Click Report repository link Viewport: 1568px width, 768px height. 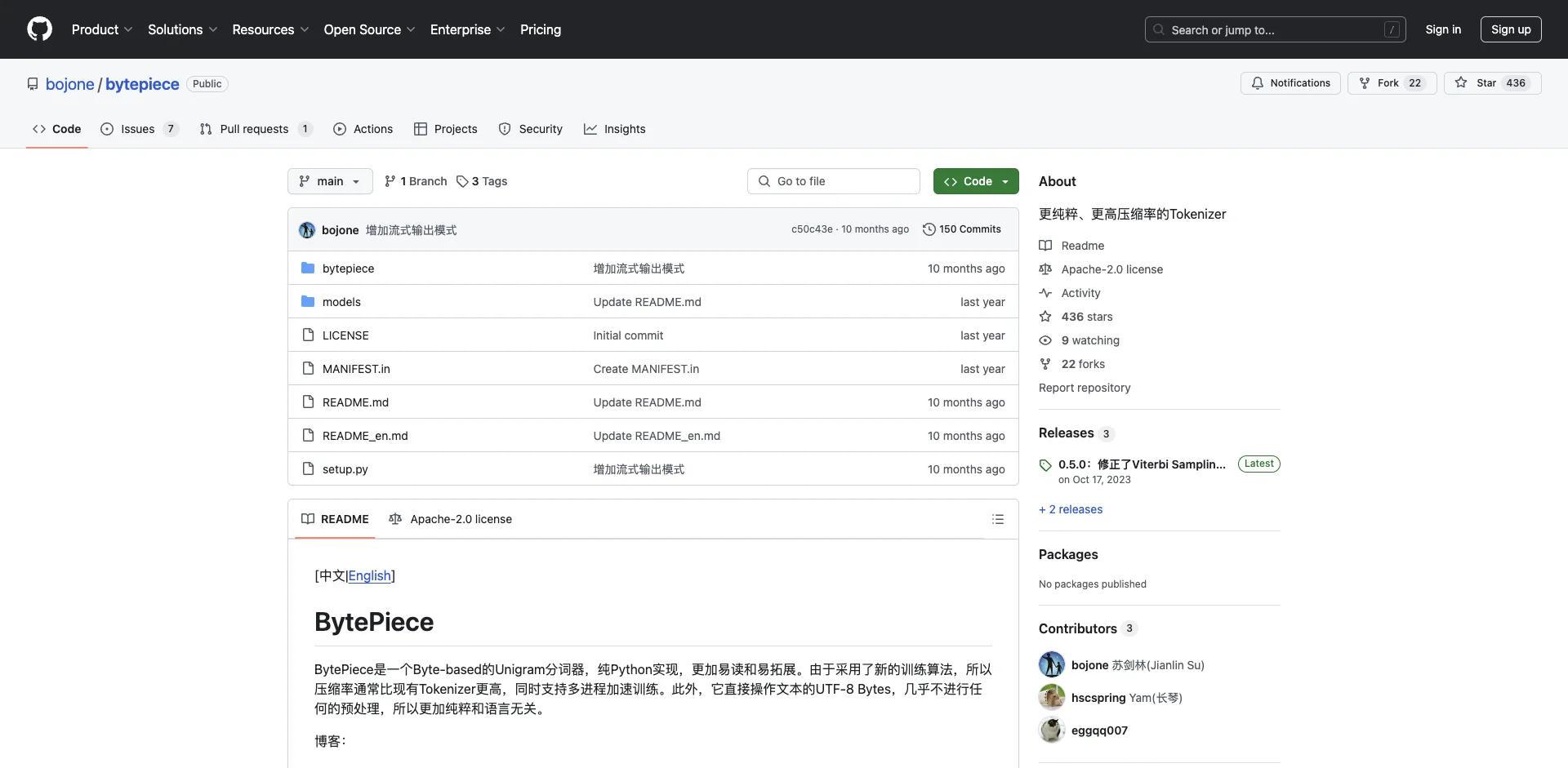[x=1085, y=388]
